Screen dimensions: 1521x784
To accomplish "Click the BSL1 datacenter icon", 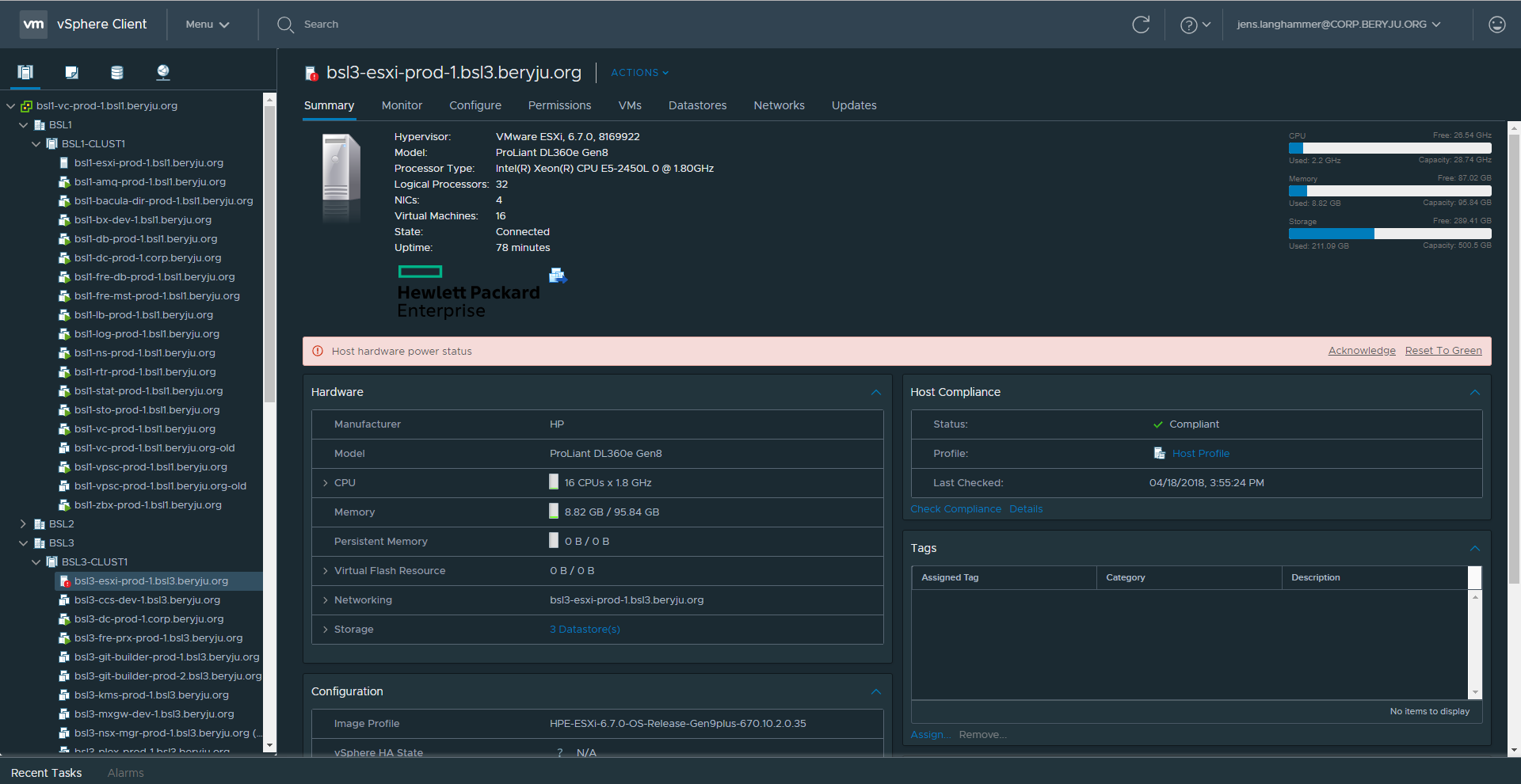I will [40, 125].
